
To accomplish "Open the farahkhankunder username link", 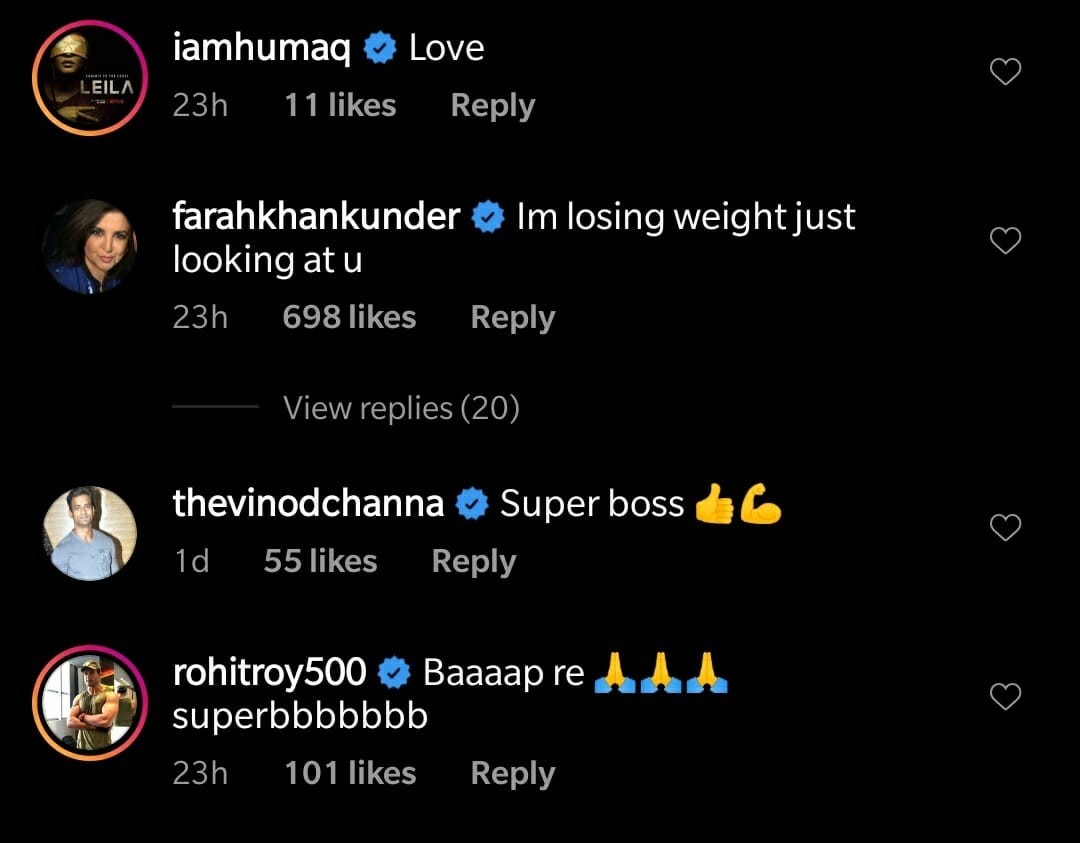I will [x=316, y=216].
